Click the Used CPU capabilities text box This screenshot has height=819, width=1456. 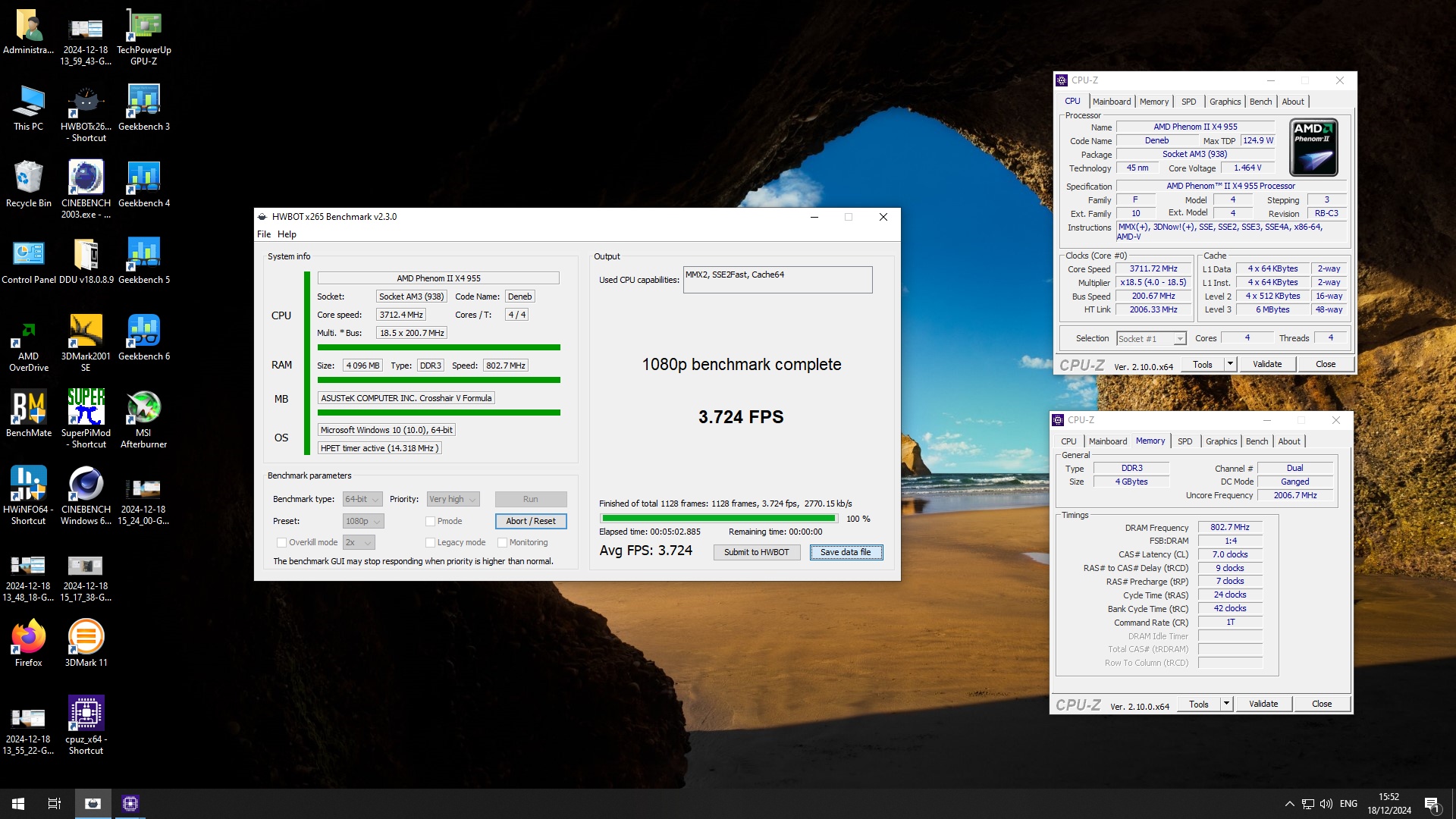[778, 280]
